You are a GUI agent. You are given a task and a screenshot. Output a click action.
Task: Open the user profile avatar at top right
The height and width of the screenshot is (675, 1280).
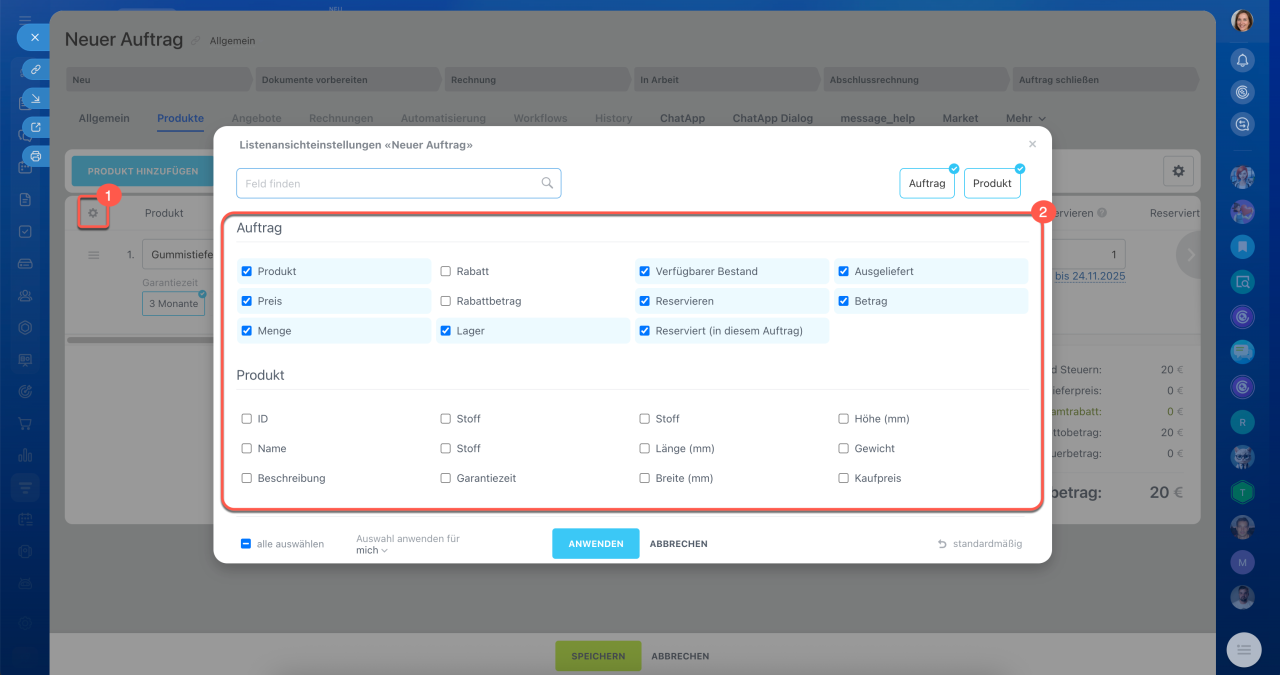tap(1242, 21)
